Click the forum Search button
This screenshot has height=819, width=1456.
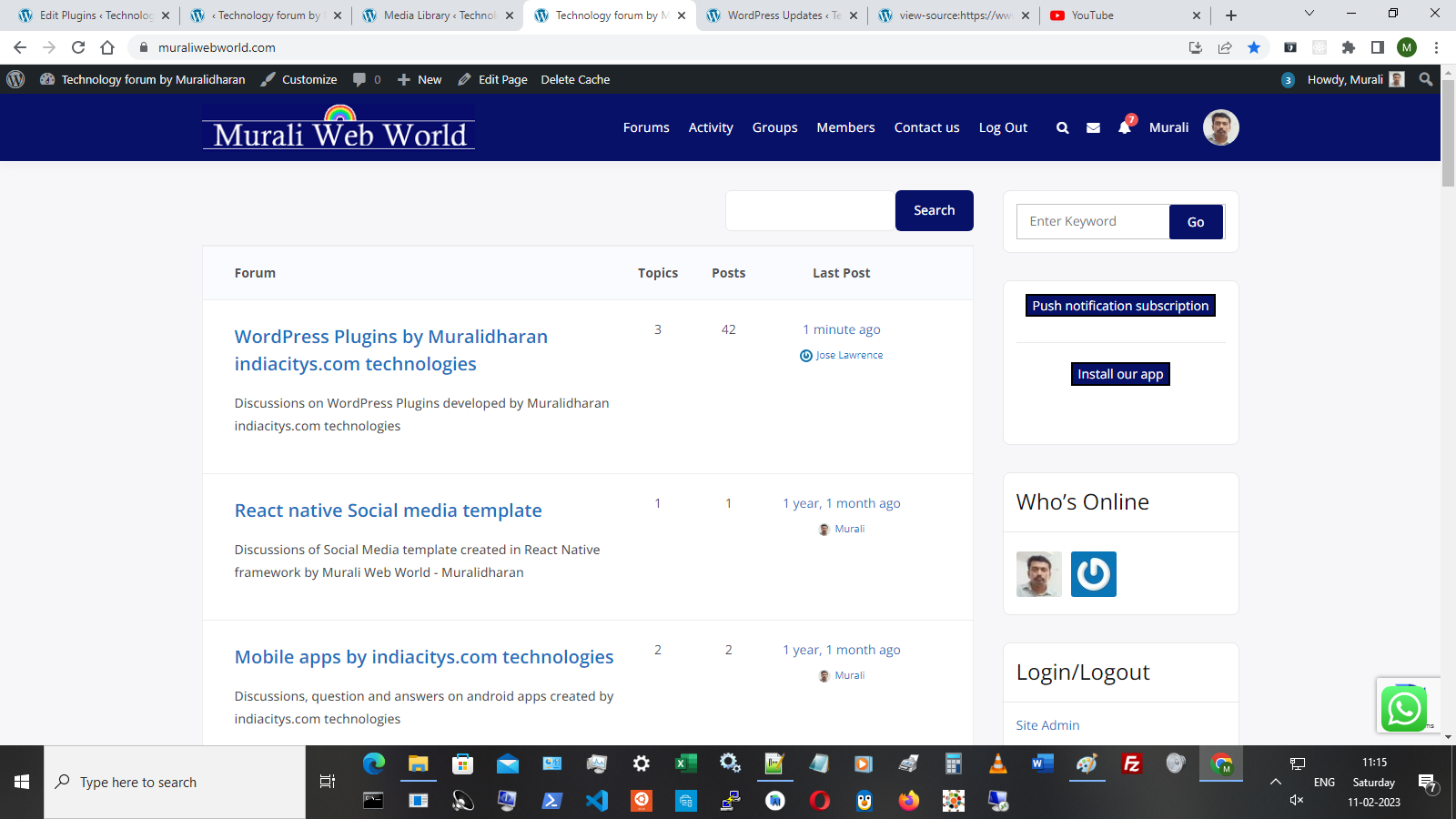[x=935, y=210]
